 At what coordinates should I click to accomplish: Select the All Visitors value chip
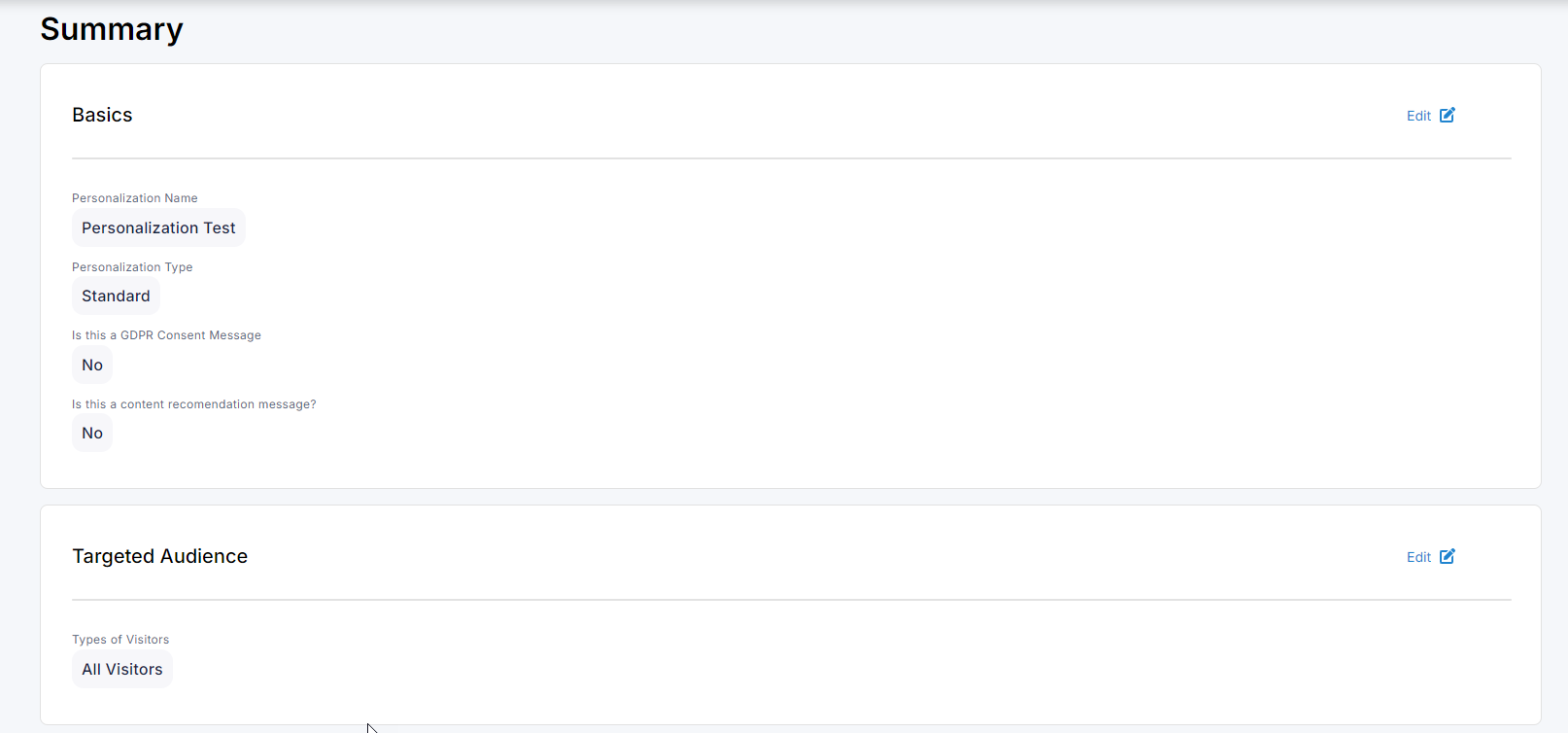[x=122, y=669]
